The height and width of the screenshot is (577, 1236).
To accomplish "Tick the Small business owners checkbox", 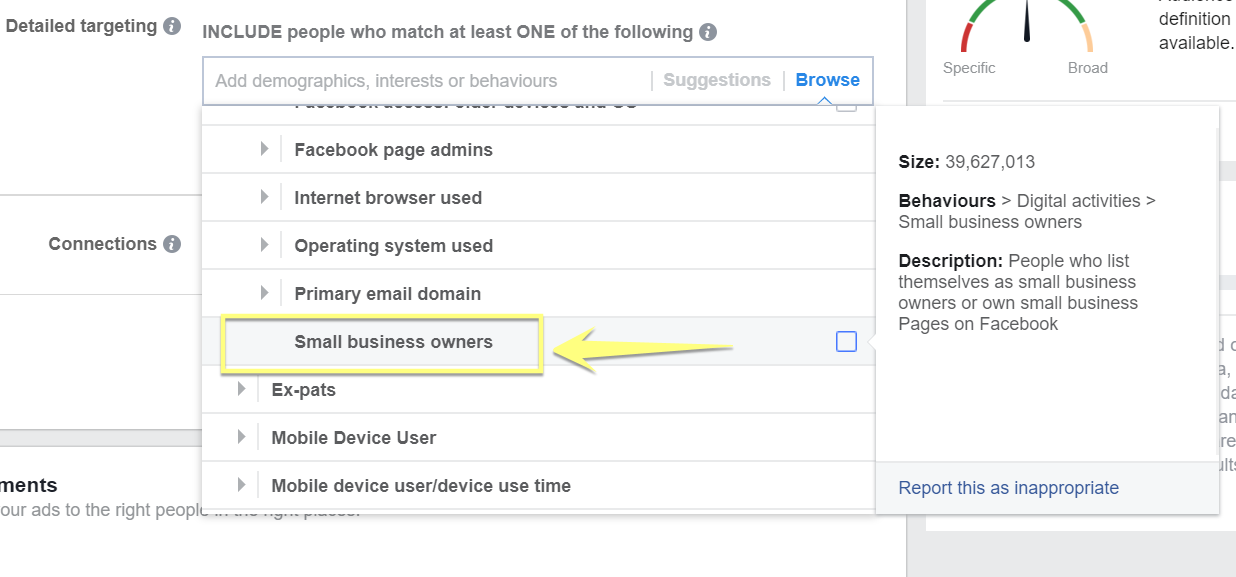I will click(846, 342).
